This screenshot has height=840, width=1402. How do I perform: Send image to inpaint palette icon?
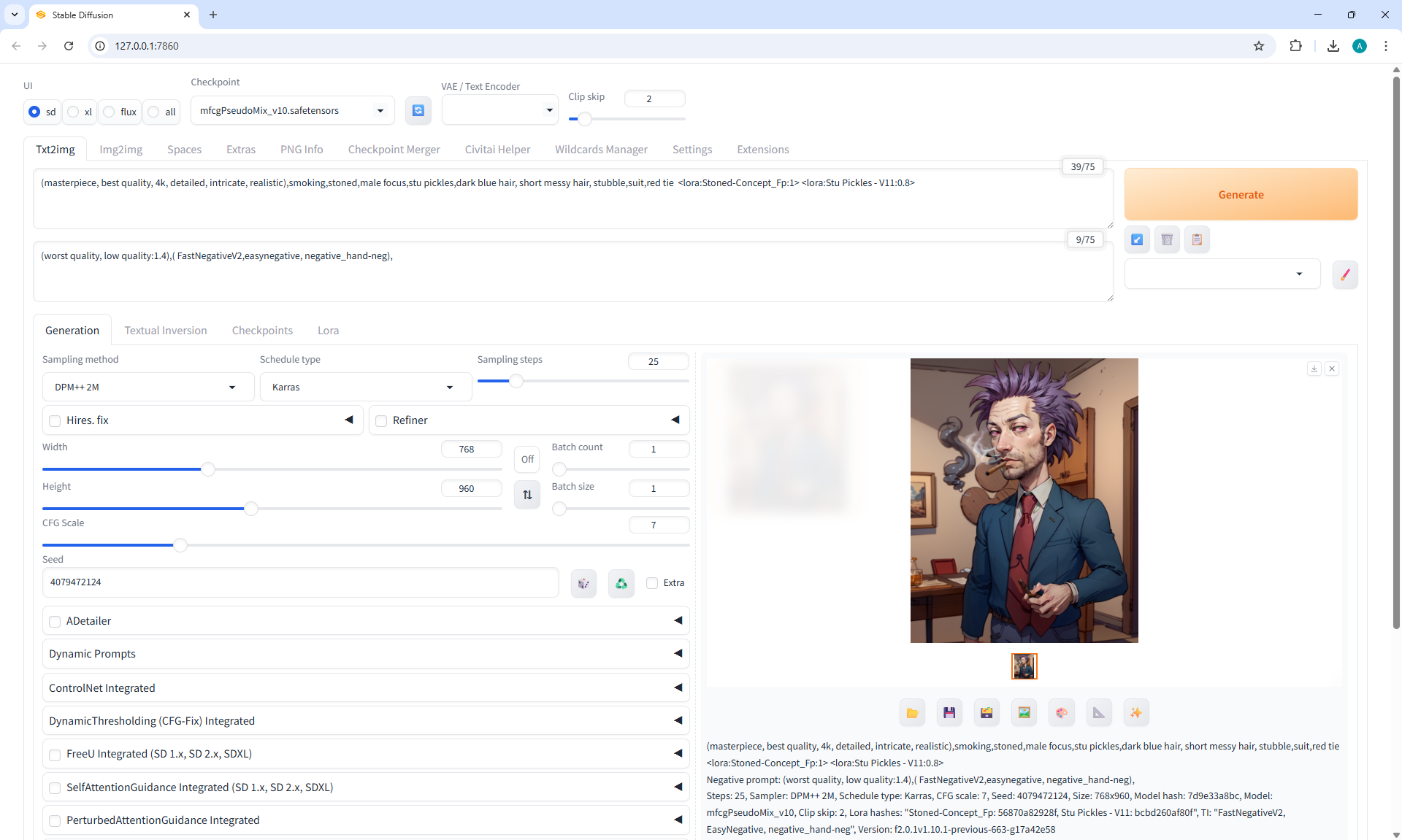(x=1061, y=713)
